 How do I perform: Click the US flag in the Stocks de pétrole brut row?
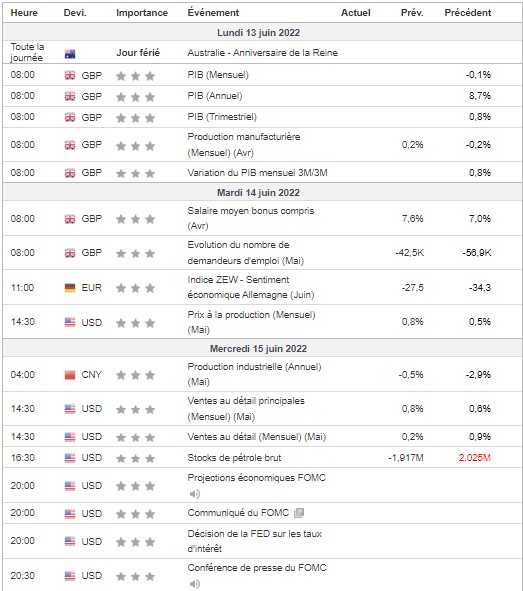click(x=70, y=458)
